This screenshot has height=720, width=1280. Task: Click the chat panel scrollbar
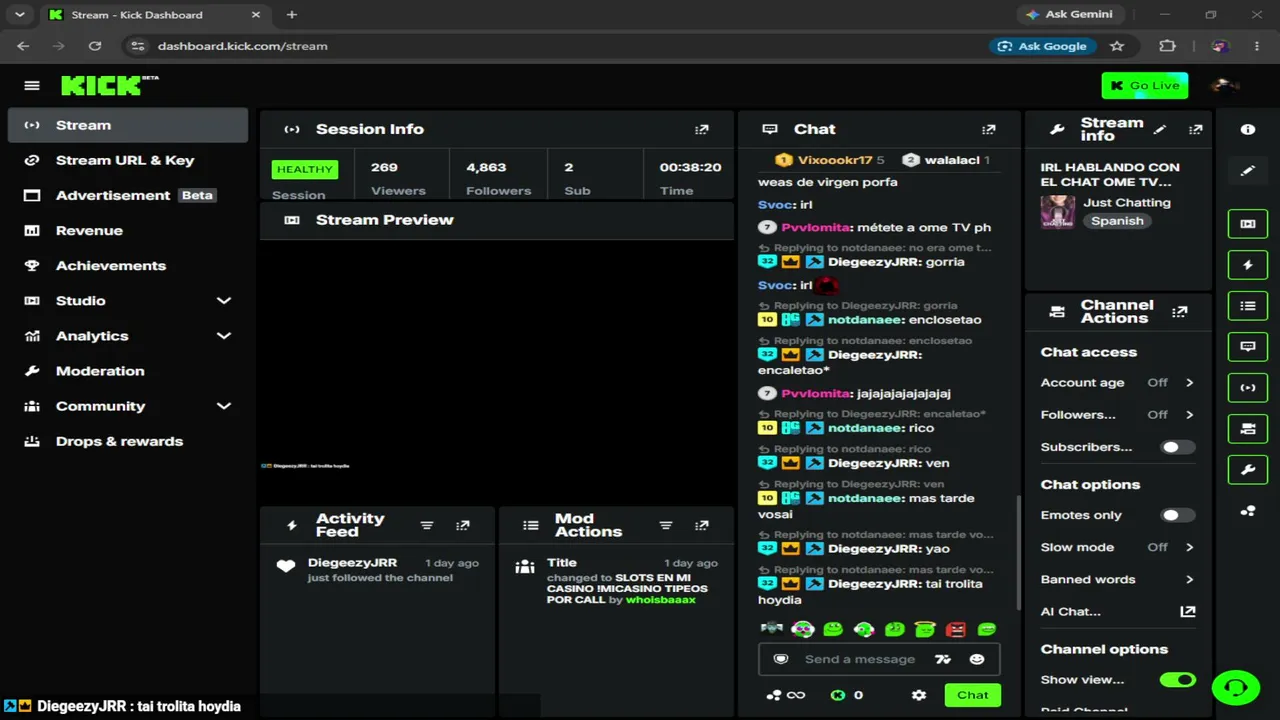1018,553
